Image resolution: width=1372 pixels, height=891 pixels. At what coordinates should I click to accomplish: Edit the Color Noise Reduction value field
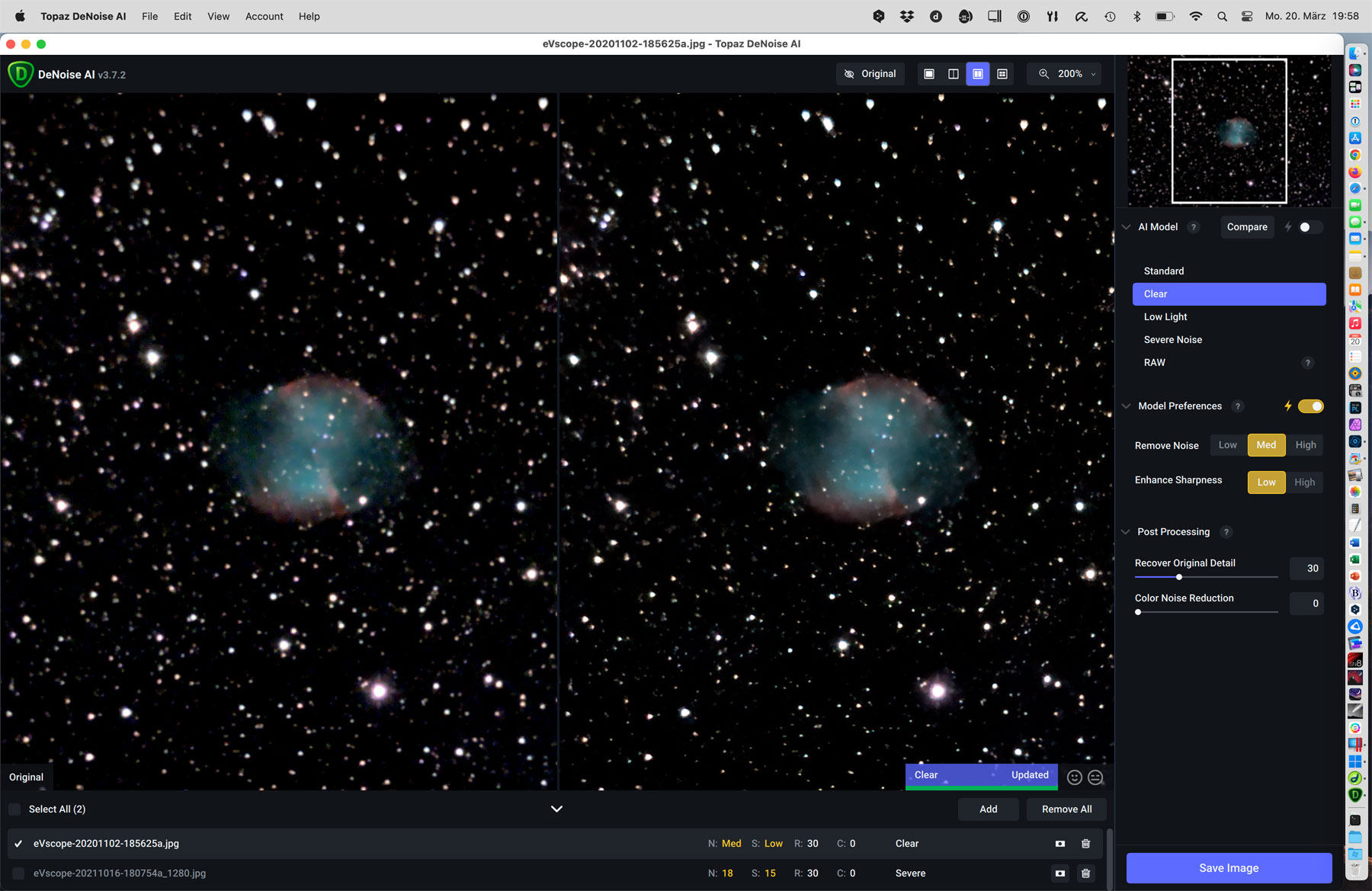(x=1306, y=604)
